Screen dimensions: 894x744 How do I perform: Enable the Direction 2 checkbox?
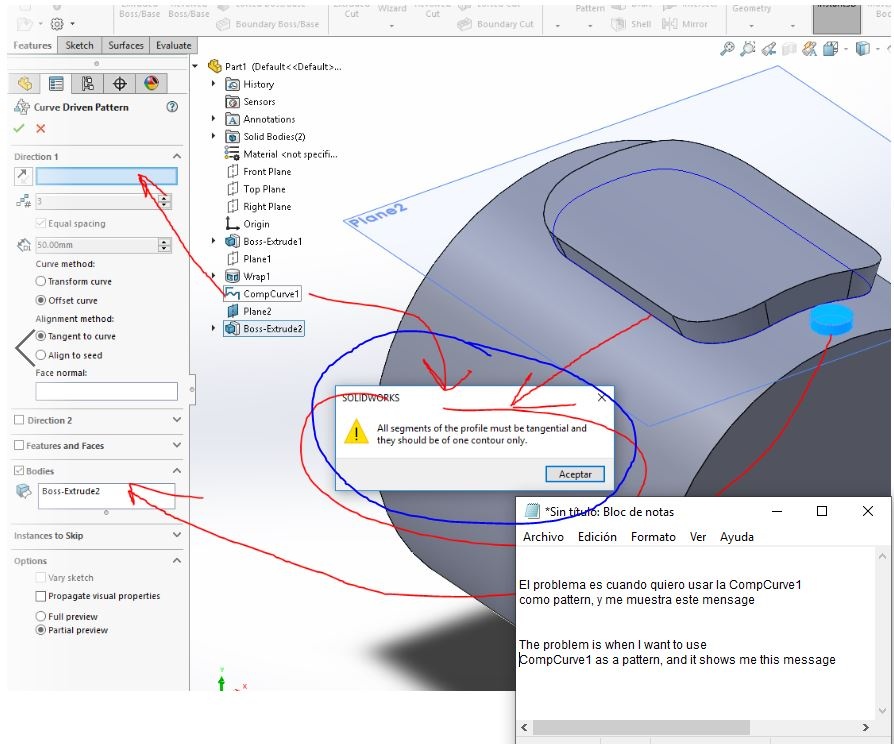[19, 420]
